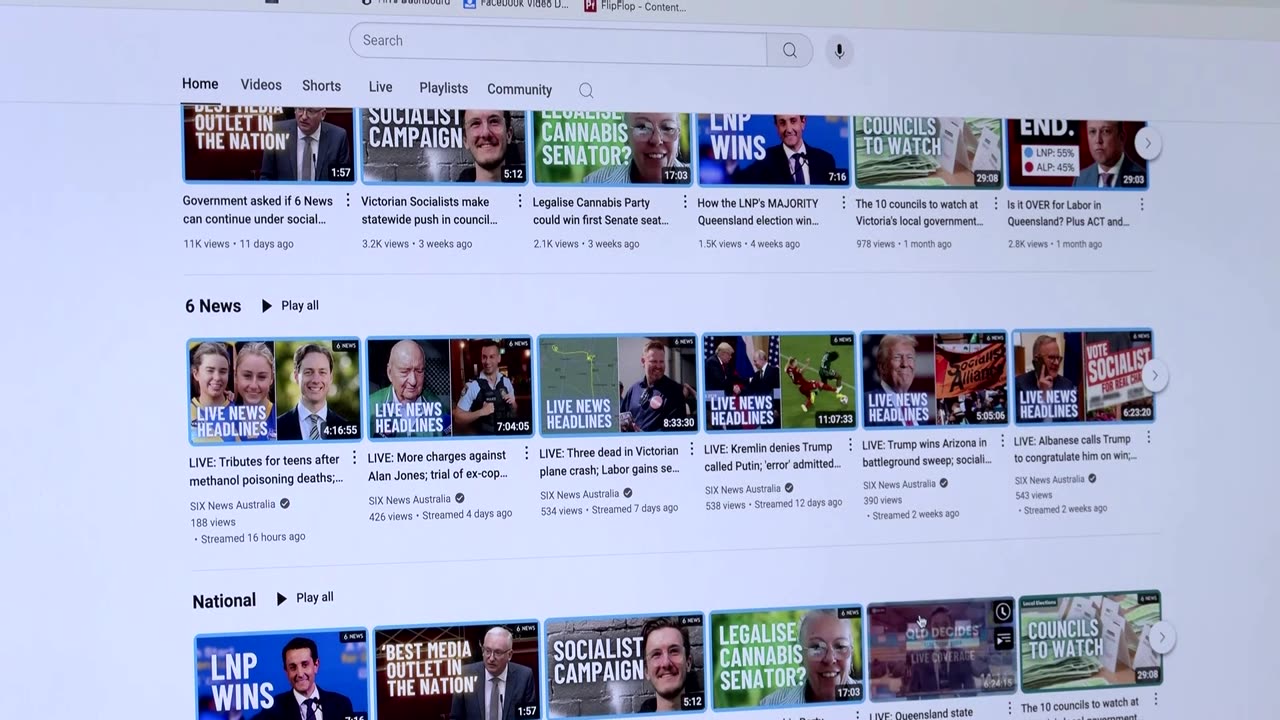Open title 'LIVE: Three dead in Victorian plane crash'
1280x720 pixels.
tap(609, 460)
